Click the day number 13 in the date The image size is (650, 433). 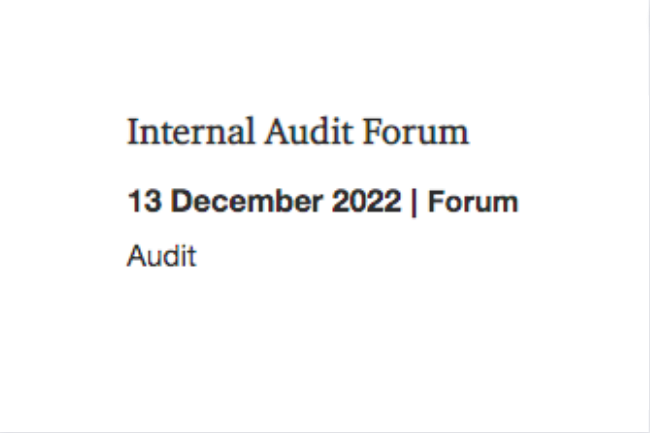141,202
